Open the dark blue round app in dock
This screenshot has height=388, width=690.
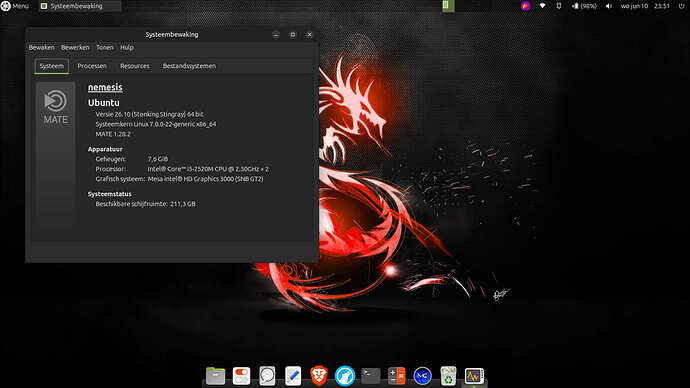pos(422,376)
